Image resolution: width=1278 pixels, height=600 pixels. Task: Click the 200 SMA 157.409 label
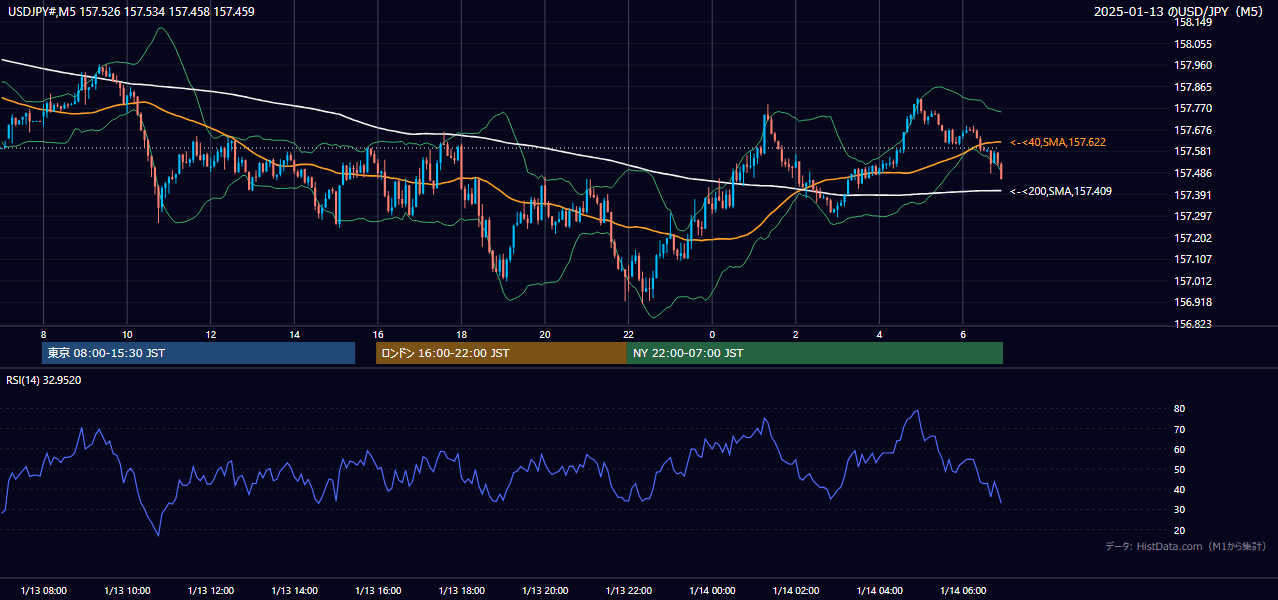(x=1061, y=191)
